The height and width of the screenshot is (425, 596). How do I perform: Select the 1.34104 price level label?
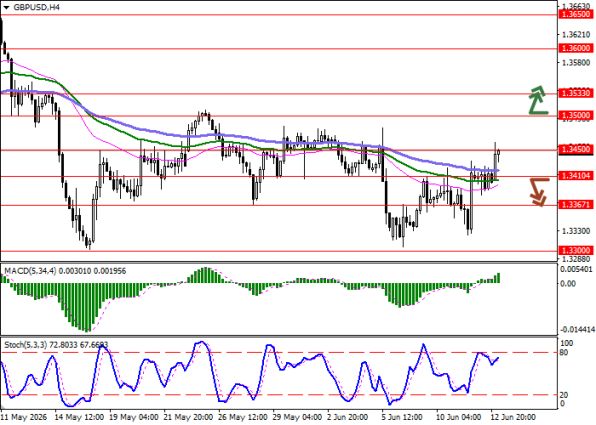click(576, 175)
